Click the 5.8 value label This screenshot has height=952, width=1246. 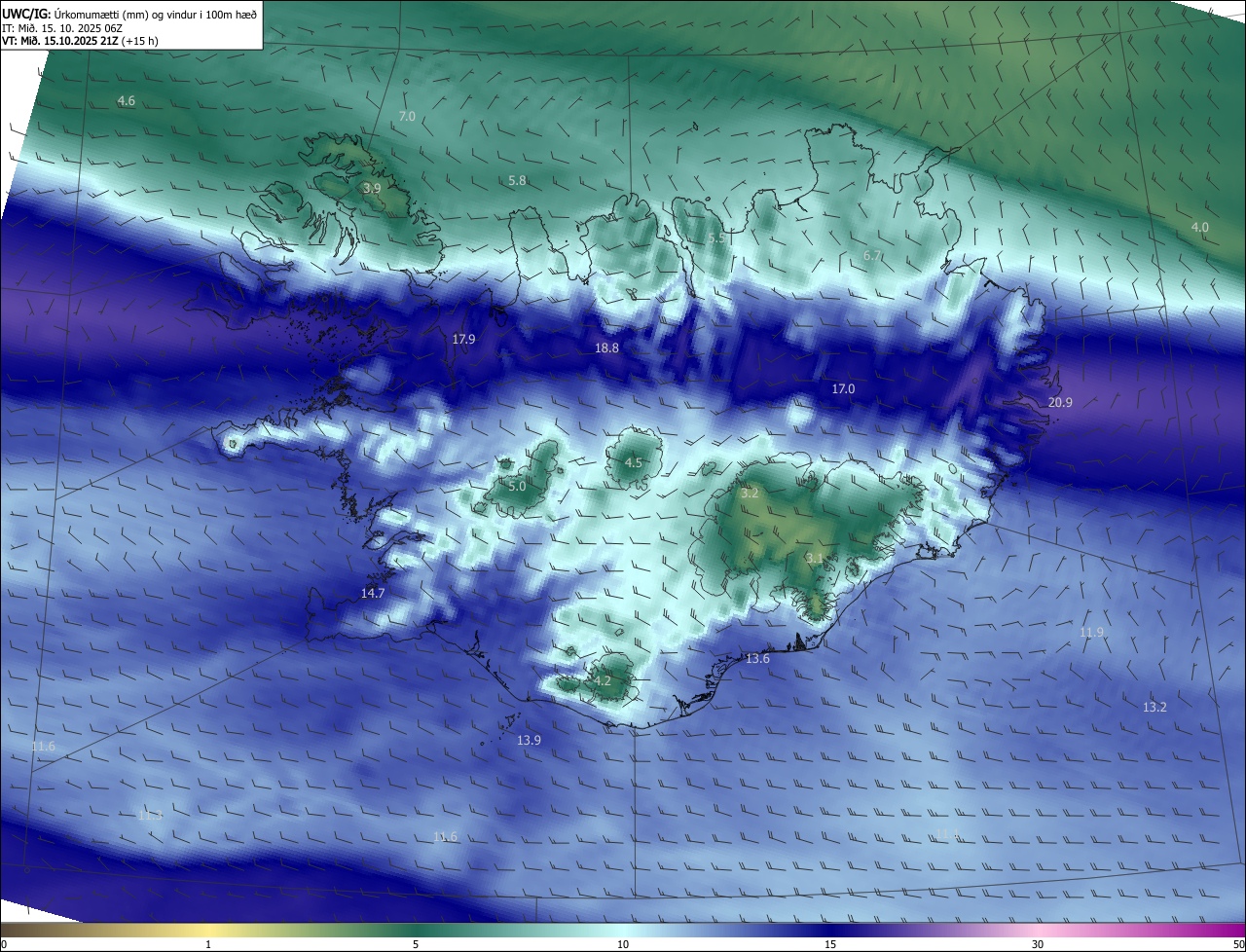point(517,181)
